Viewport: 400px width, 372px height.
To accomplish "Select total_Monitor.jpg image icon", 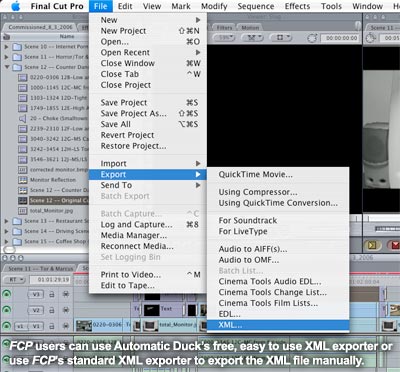I will point(22,211).
